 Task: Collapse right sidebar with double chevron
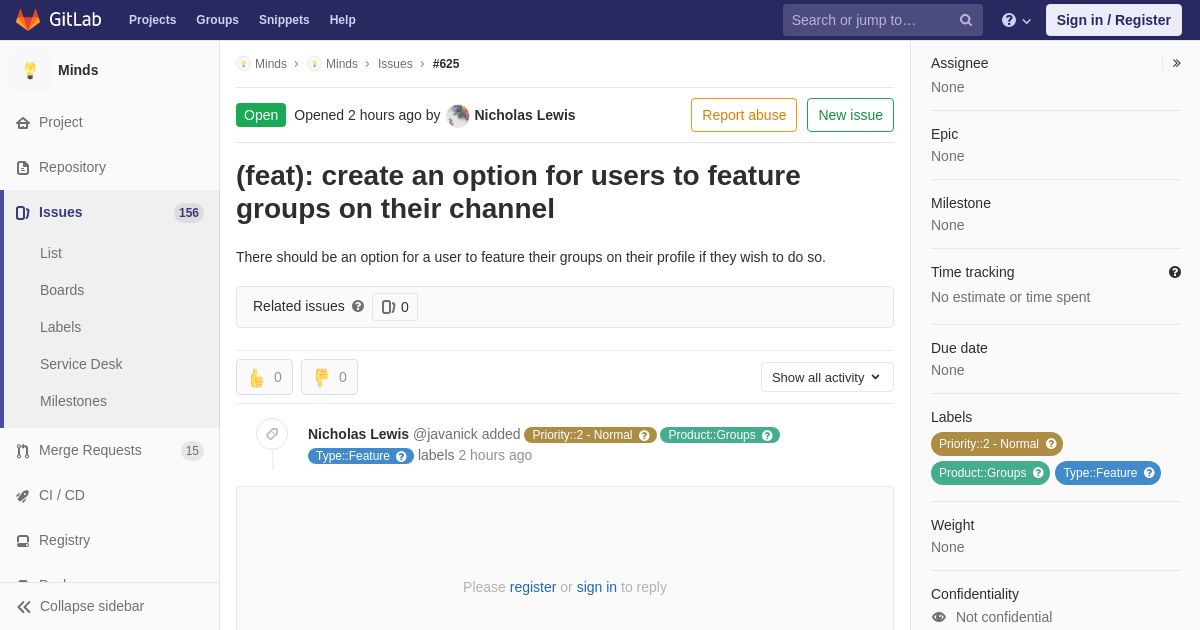[x=1176, y=63]
